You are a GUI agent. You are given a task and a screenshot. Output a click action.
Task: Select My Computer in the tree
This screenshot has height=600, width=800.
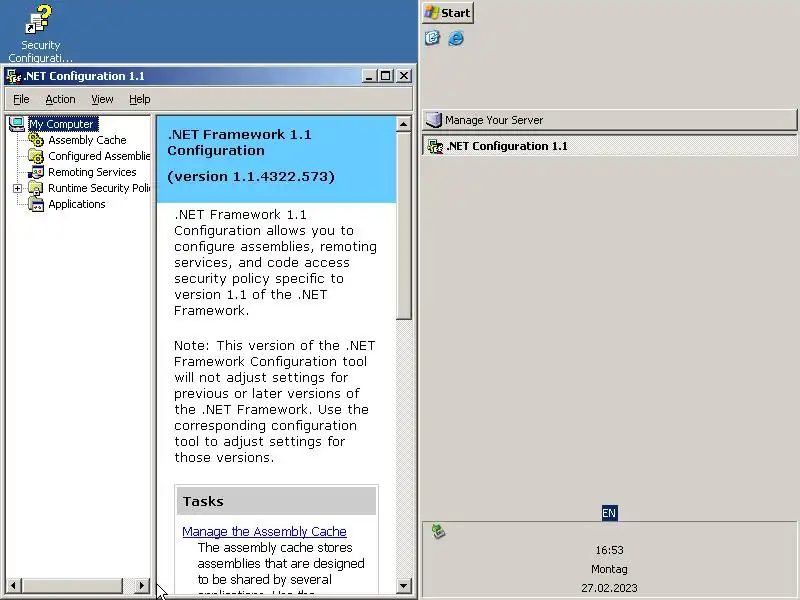pos(61,124)
